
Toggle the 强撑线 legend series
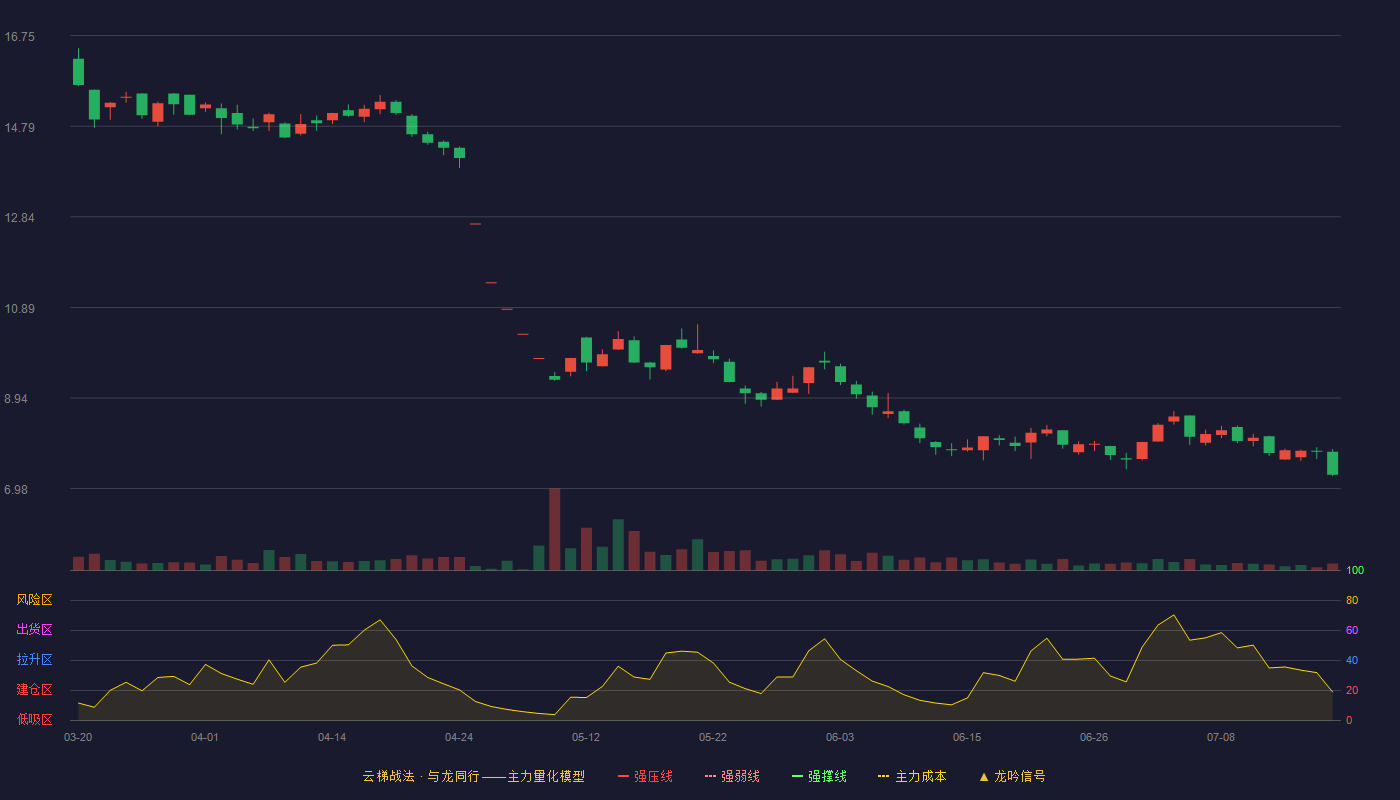[819, 776]
